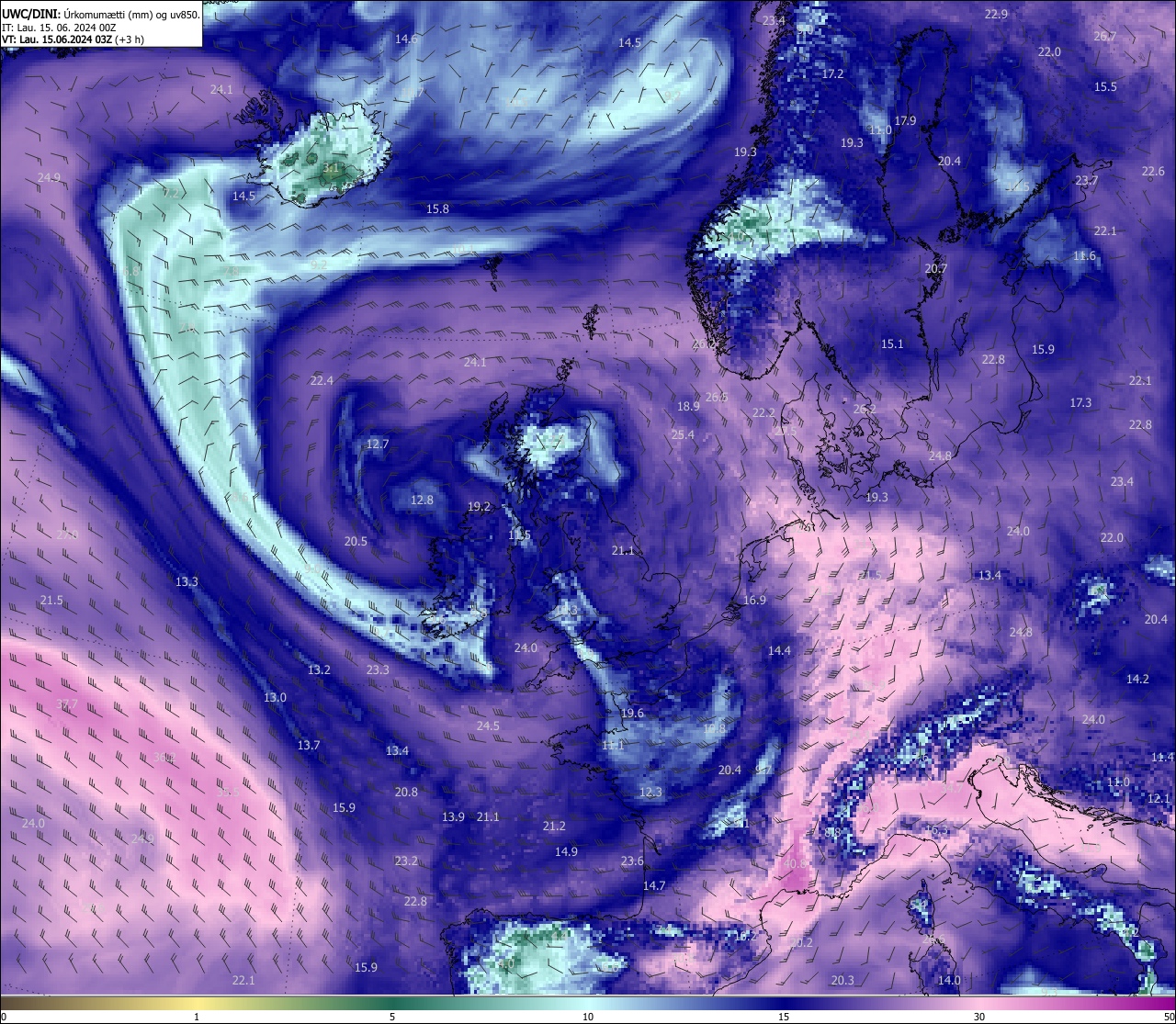
Task: Click the colour scale tick label '5'
Action: click(x=392, y=1016)
